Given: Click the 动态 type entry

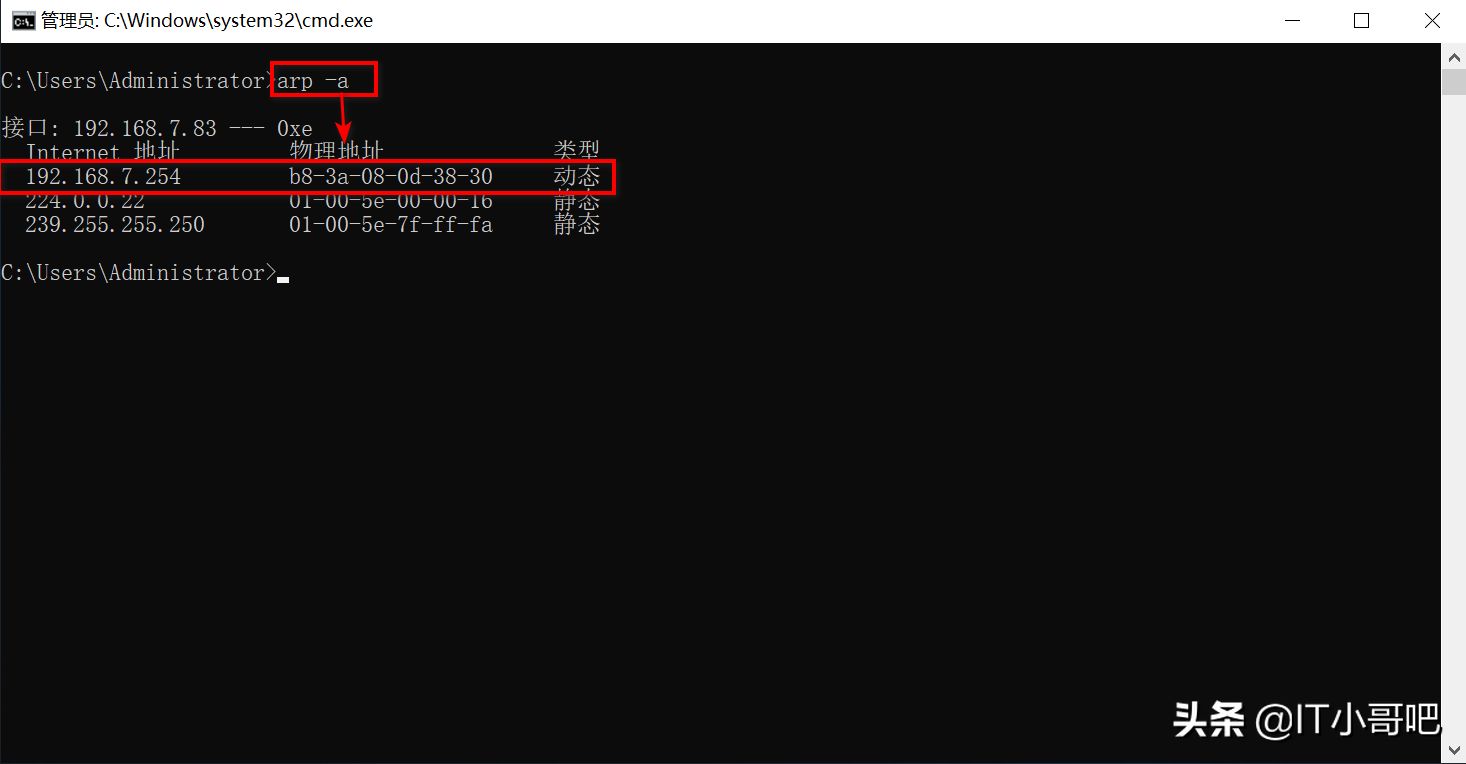Looking at the screenshot, I should [577, 177].
